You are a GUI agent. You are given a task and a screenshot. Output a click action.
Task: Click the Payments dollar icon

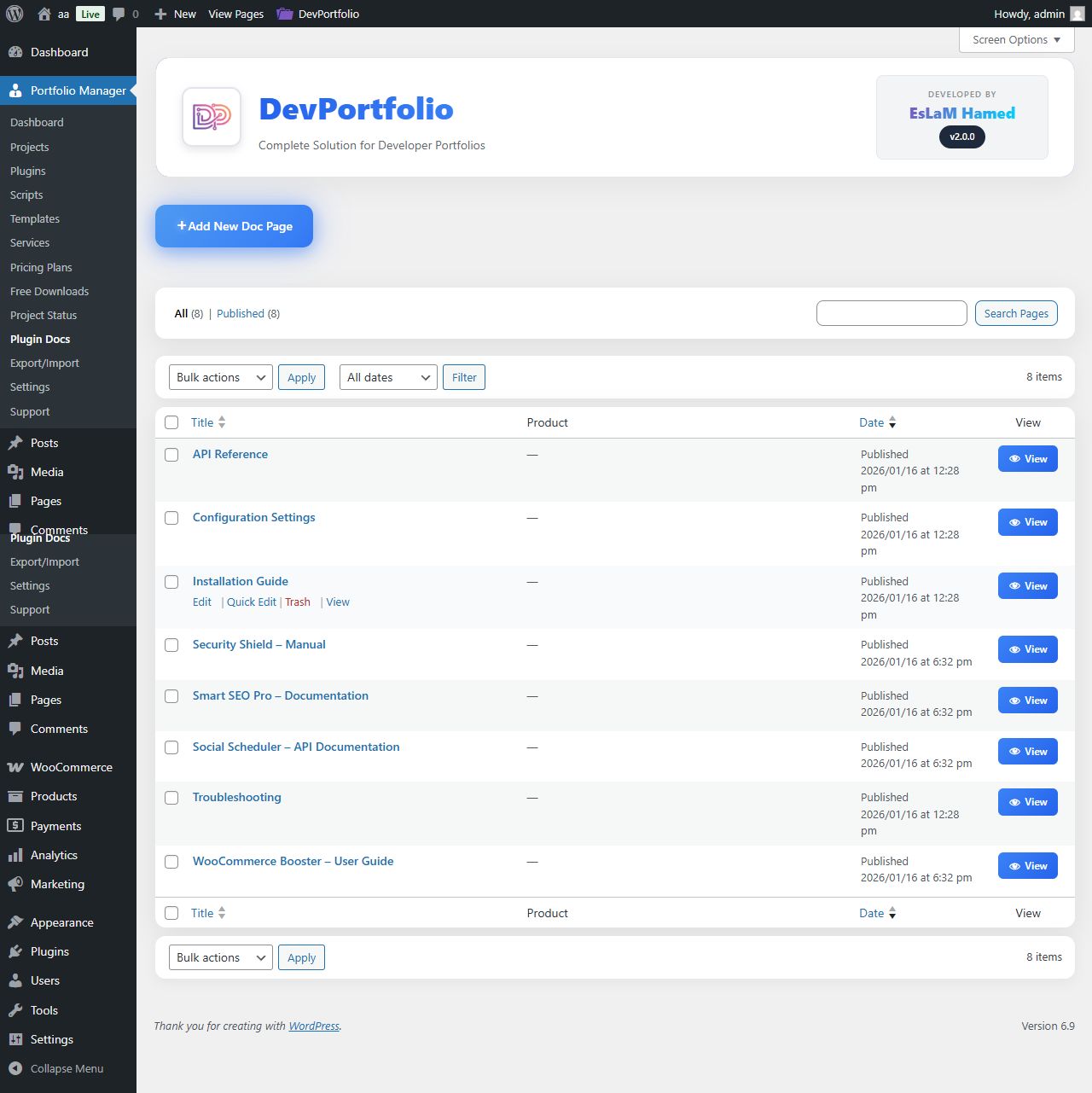[15, 826]
